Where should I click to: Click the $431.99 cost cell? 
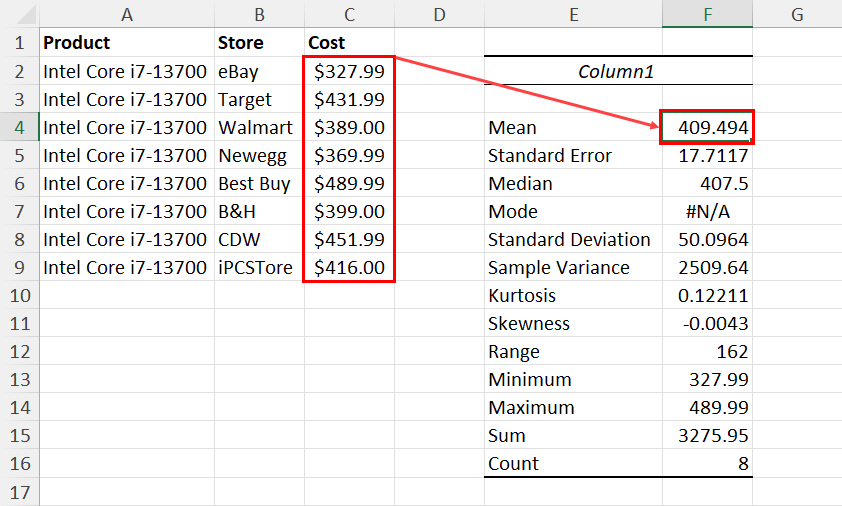(350, 99)
